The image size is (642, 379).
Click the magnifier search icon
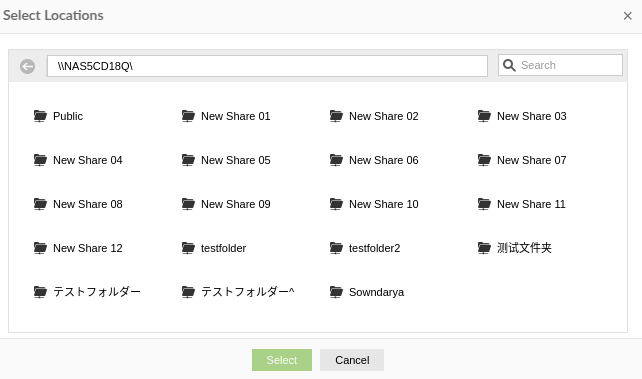(x=509, y=65)
